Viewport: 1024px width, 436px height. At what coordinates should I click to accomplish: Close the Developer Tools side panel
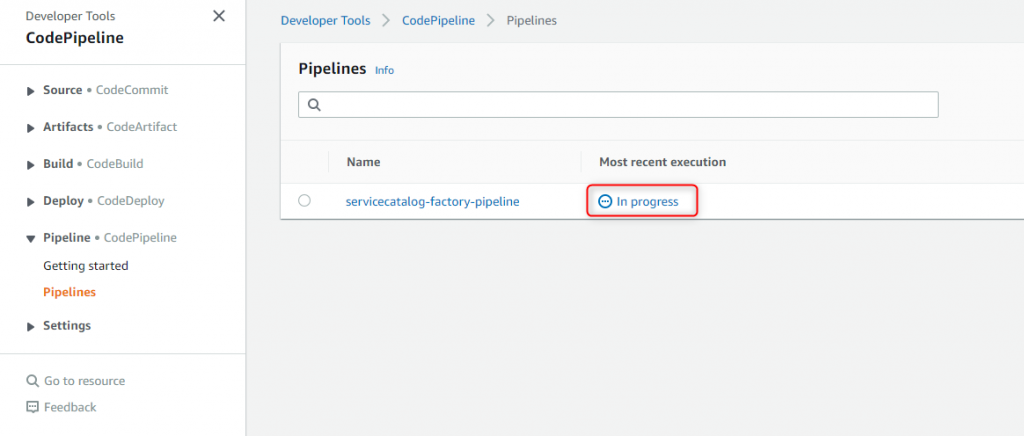219,16
